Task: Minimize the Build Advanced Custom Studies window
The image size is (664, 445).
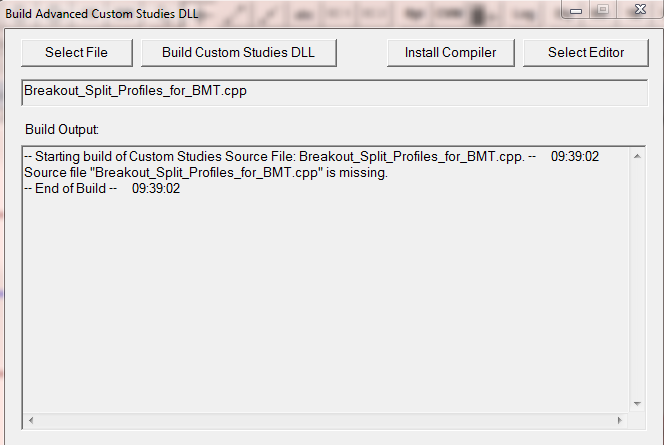Action: [574, 10]
